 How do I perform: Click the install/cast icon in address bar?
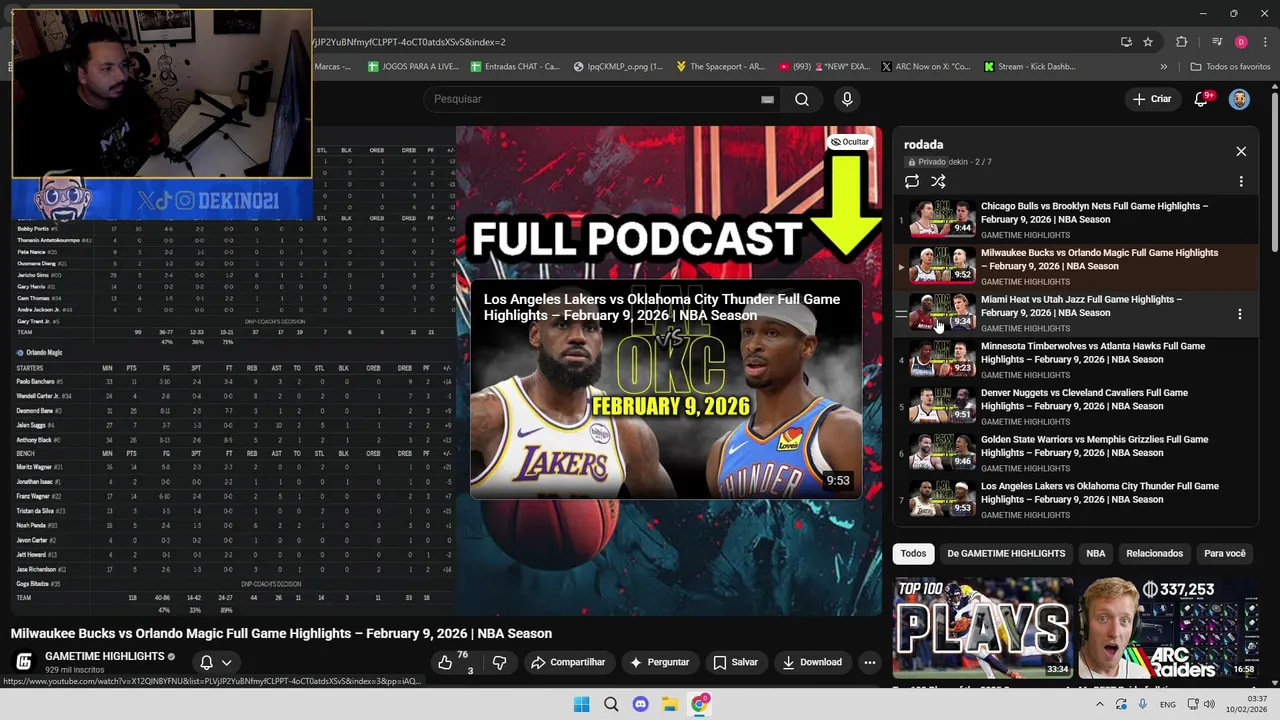click(x=1126, y=42)
